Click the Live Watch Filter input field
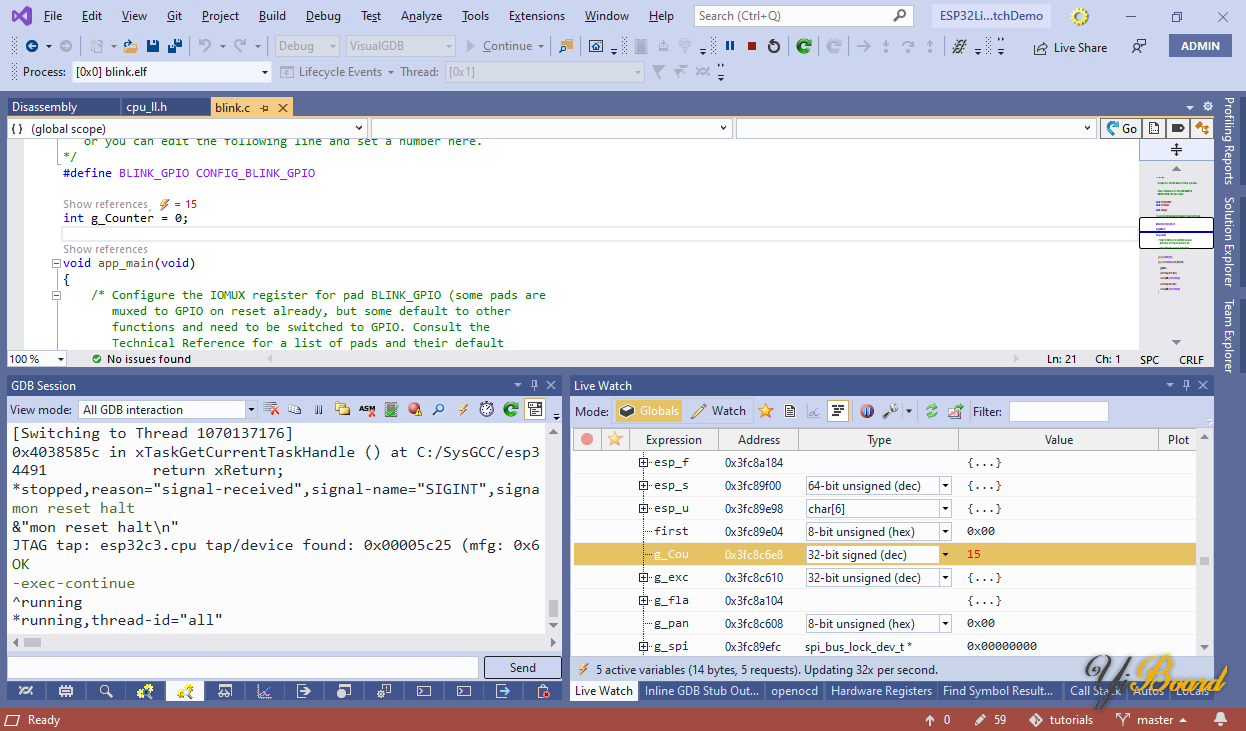Viewport: 1246px width, 731px height. coord(1058,411)
